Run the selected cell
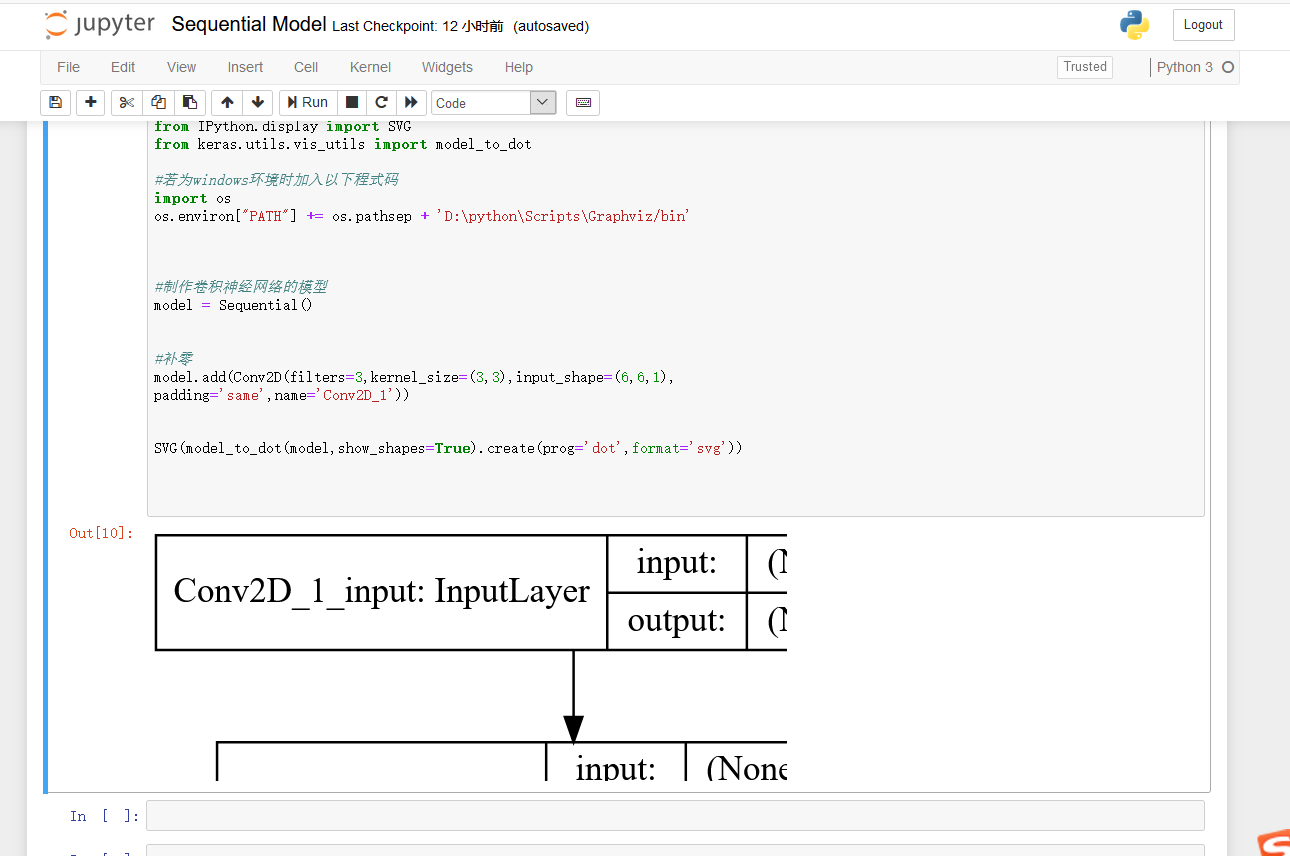 [307, 102]
